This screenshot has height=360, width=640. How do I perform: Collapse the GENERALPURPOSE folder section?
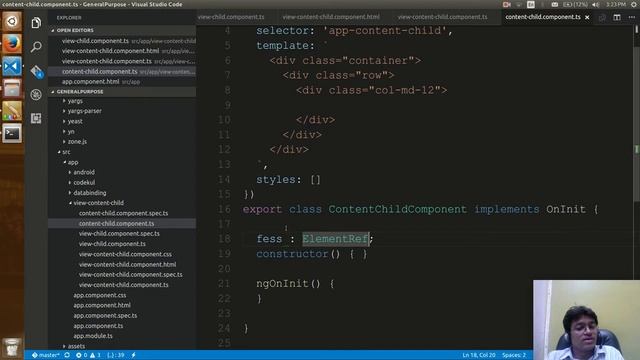pyautogui.click(x=122, y=91)
